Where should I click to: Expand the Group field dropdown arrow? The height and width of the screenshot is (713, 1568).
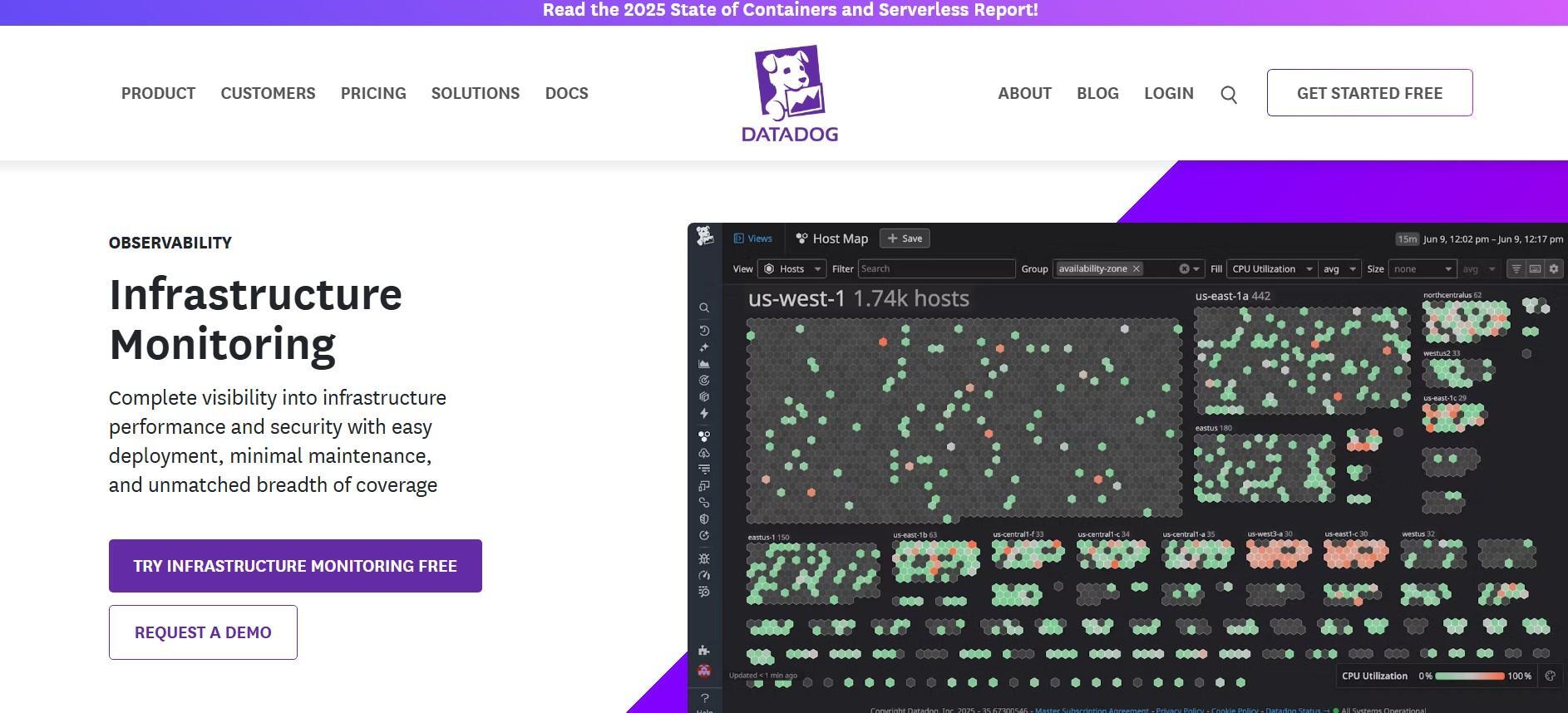point(1196,268)
